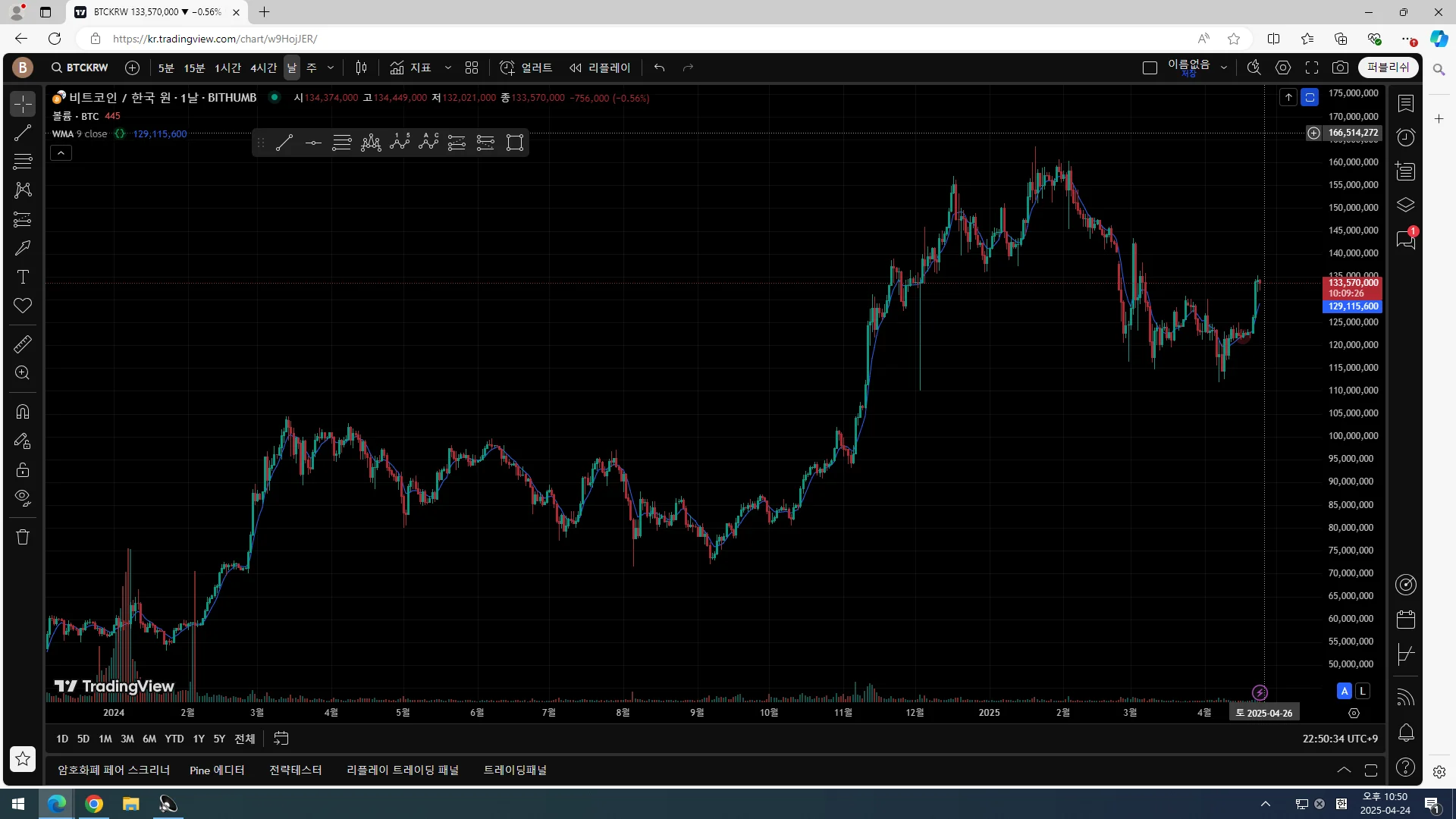Select the Text annotation tool
This screenshot has height=819, width=1456.
pos(23,277)
